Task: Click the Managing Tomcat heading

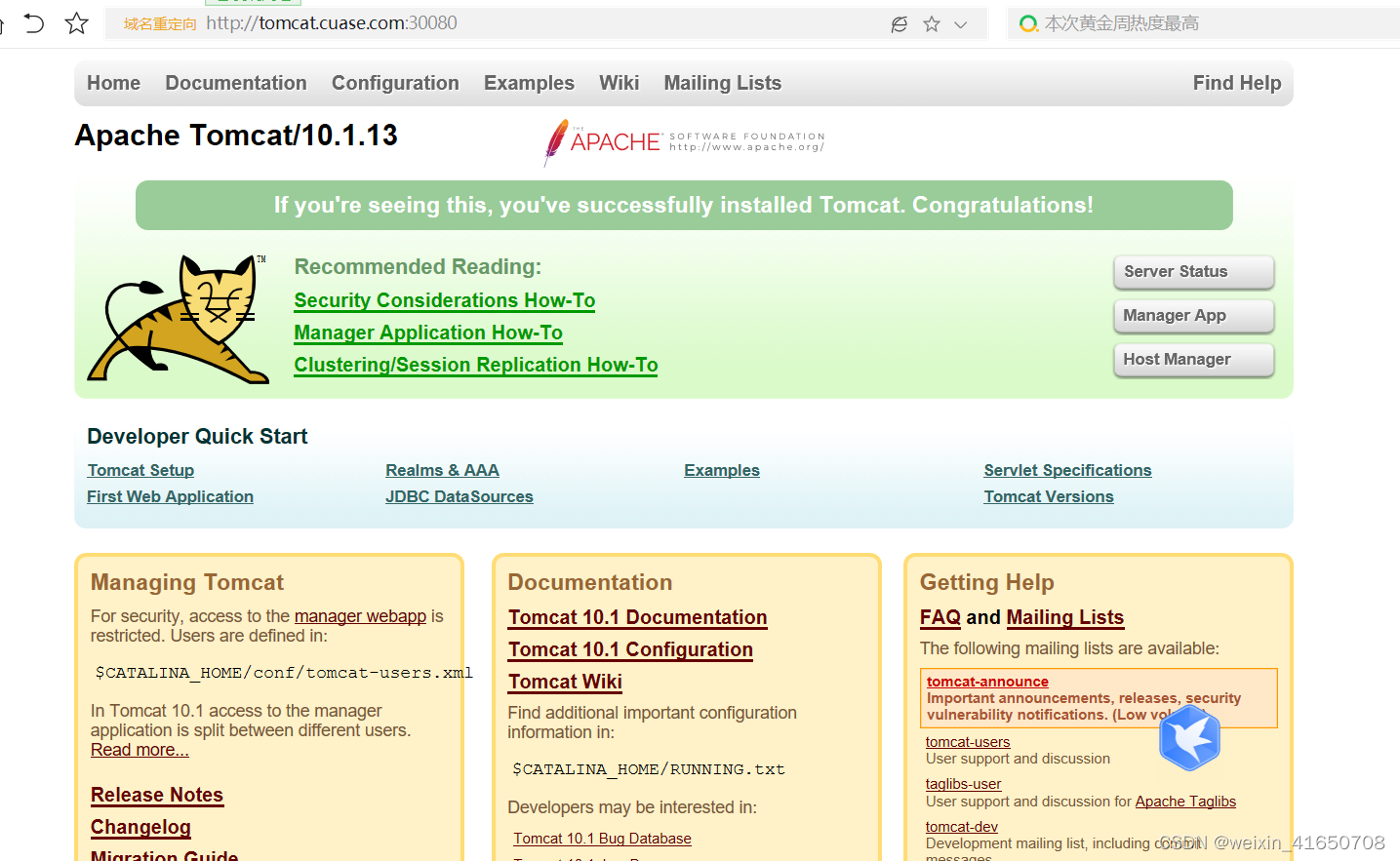Action: tap(187, 583)
